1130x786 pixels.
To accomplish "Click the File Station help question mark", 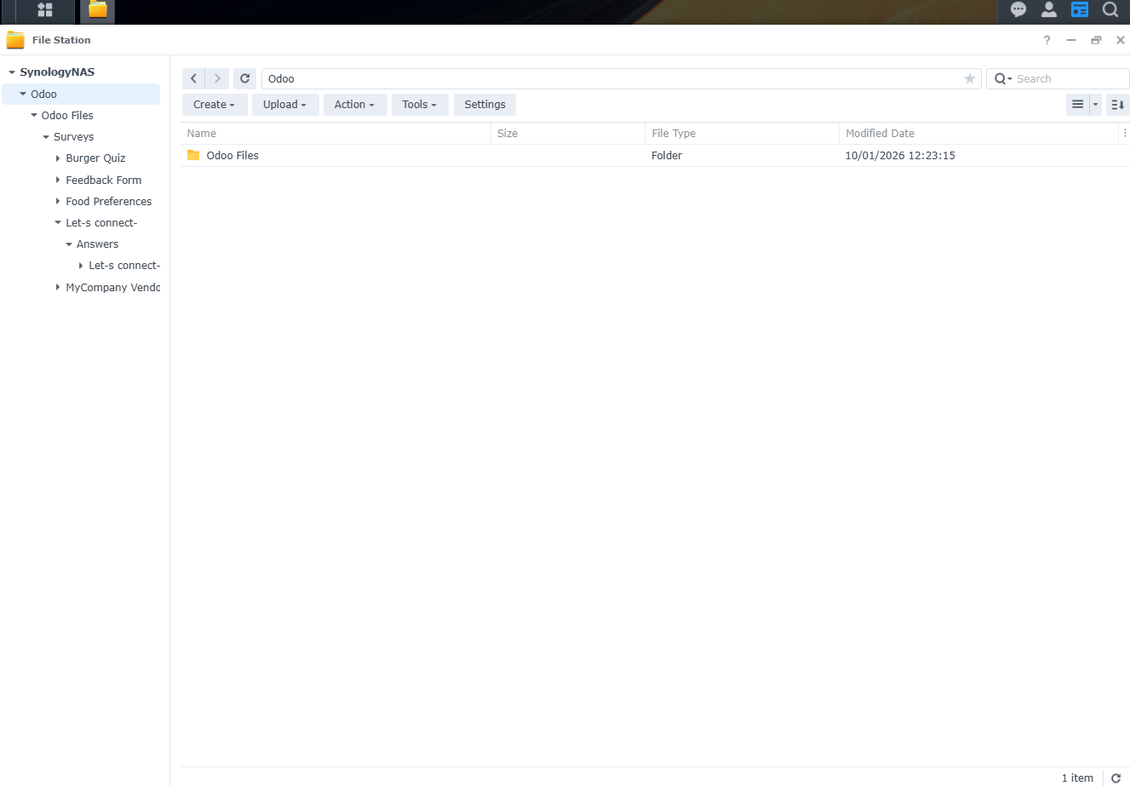I will tap(1046, 40).
